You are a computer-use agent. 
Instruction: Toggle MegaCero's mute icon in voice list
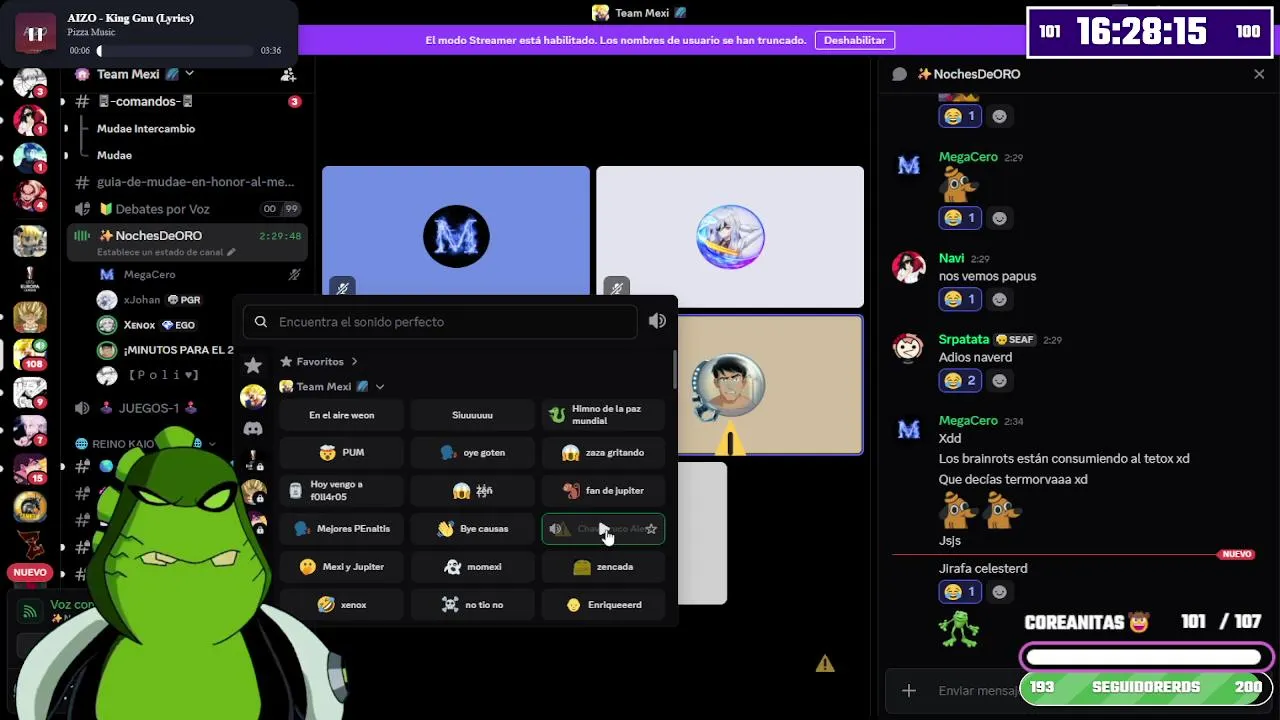[294, 274]
